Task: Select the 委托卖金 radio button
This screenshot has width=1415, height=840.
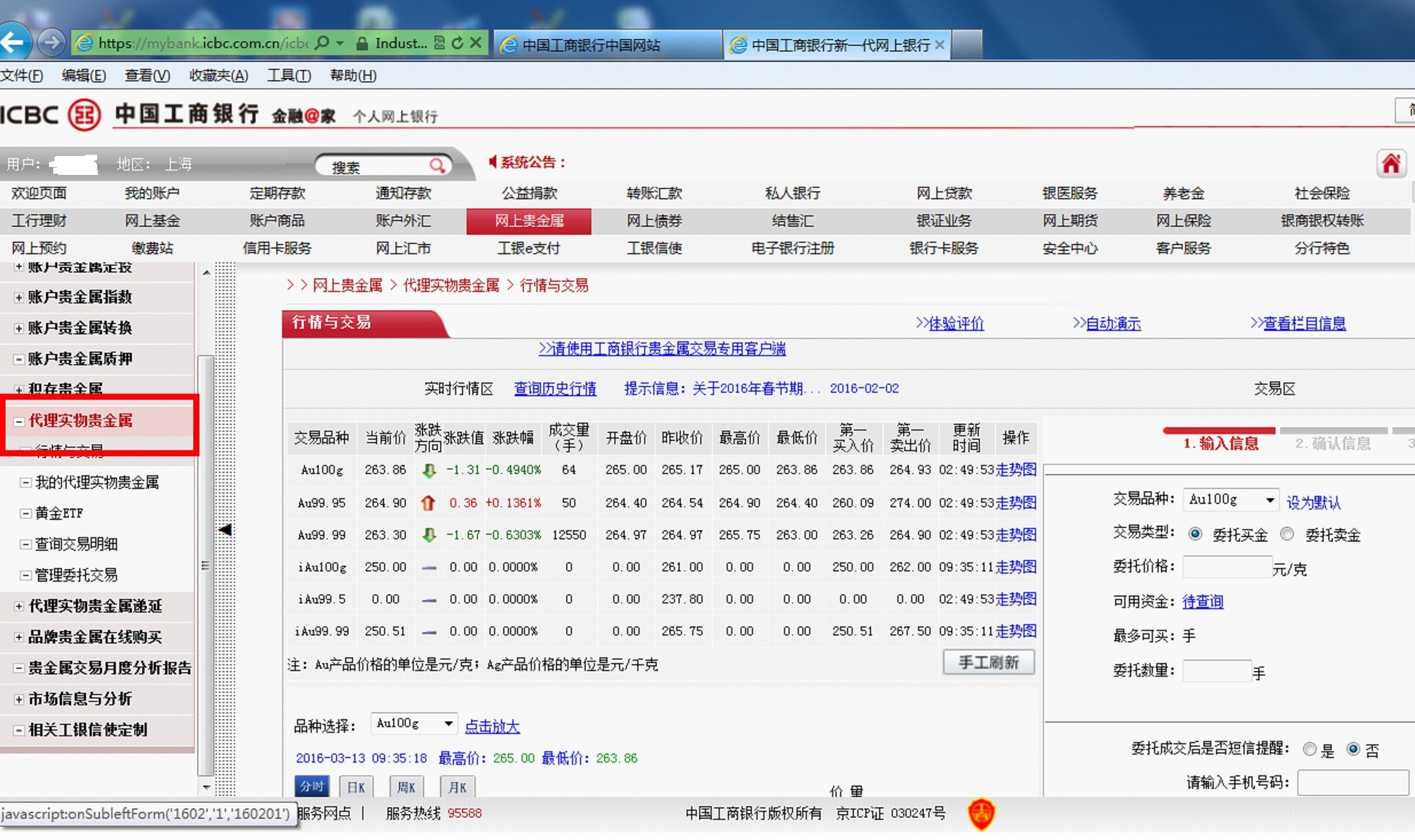Action: (x=1287, y=534)
